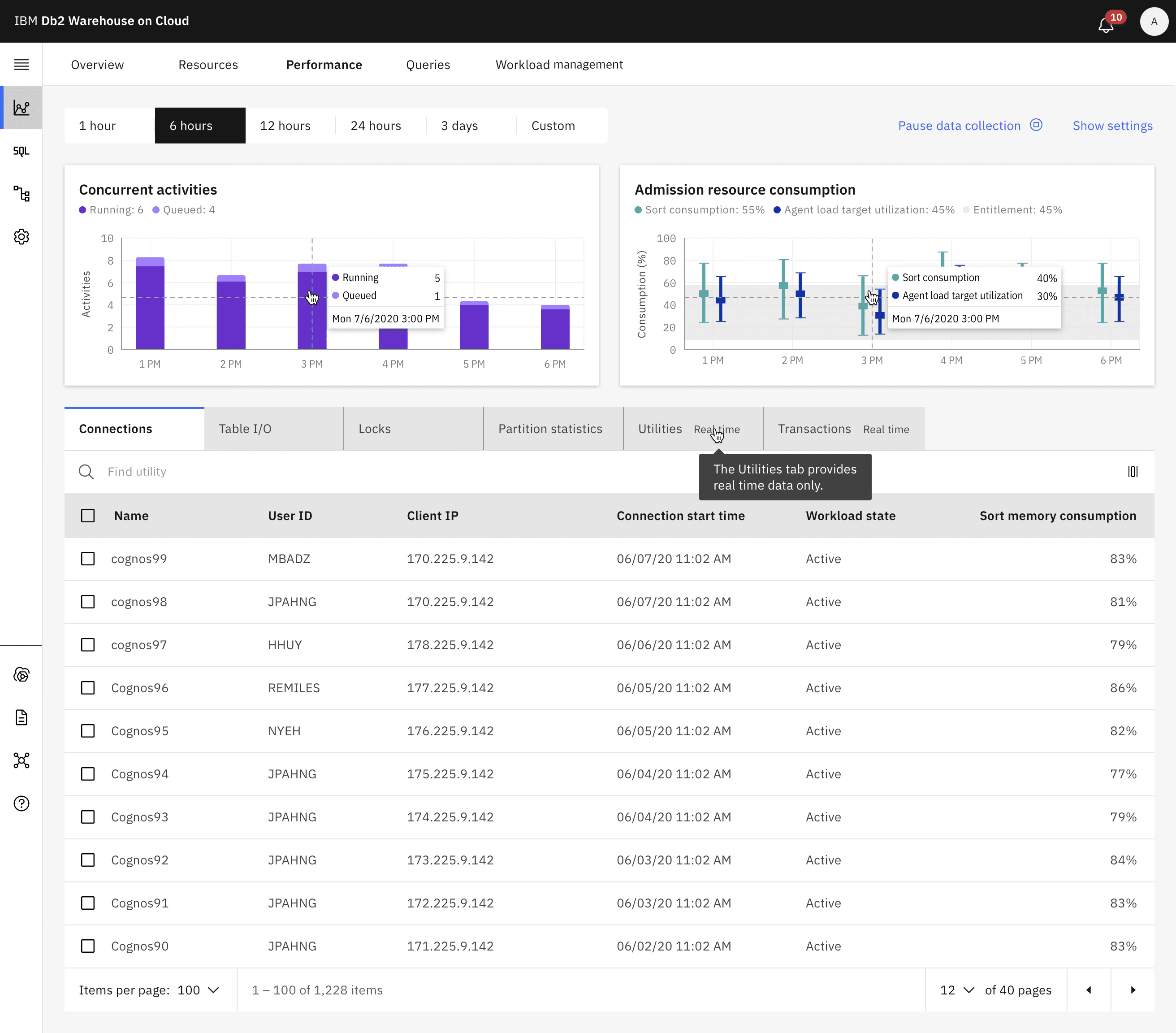This screenshot has width=1176, height=1033.
Task: Go to next page arrow
Action: click(x=1132, y=990)
